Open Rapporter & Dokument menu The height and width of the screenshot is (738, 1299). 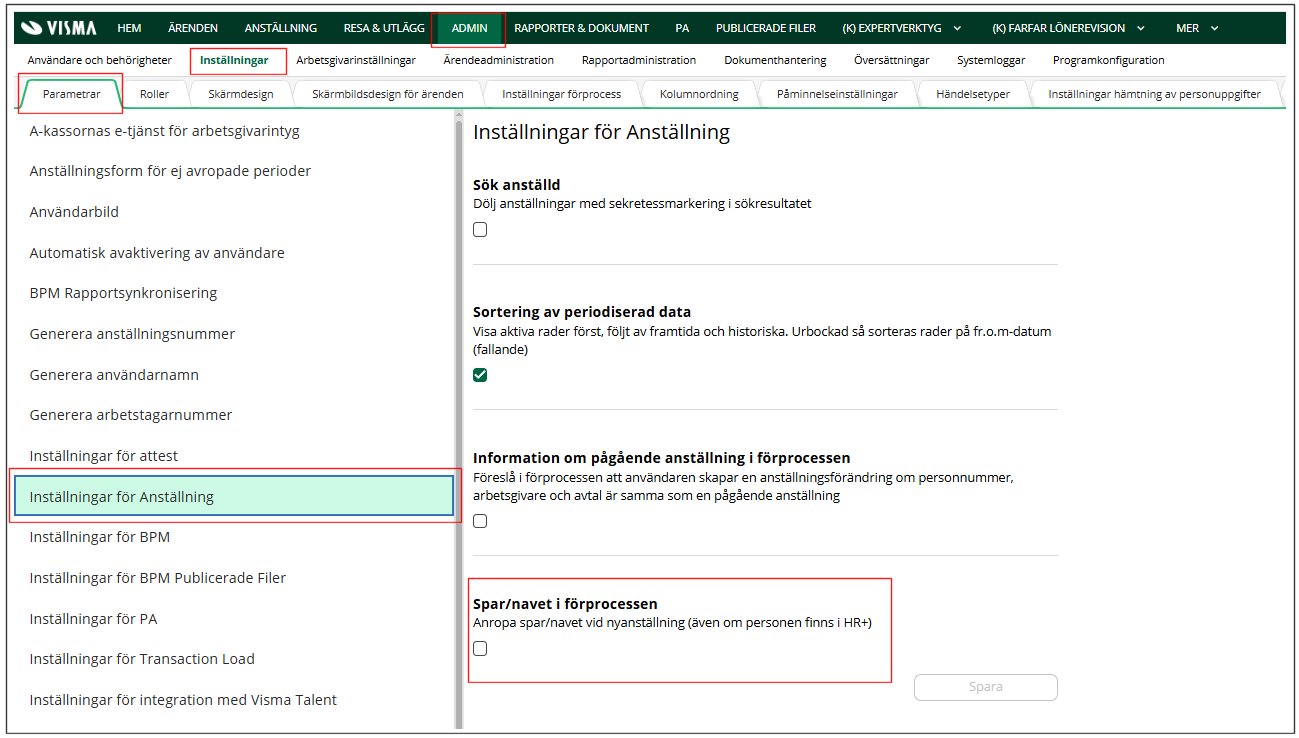(x=581, y=28)
